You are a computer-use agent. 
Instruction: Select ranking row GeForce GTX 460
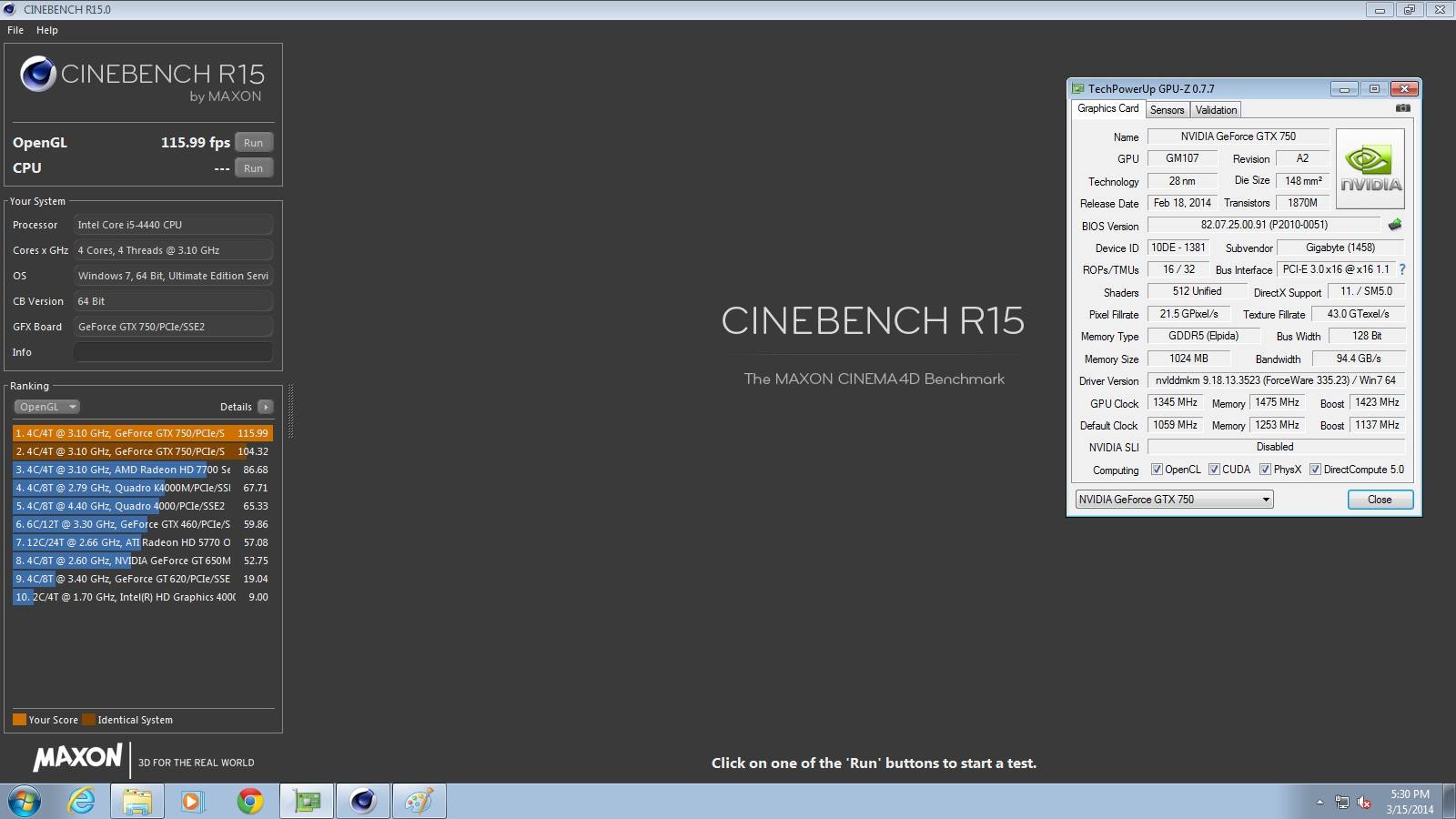[x=143, y=524]
